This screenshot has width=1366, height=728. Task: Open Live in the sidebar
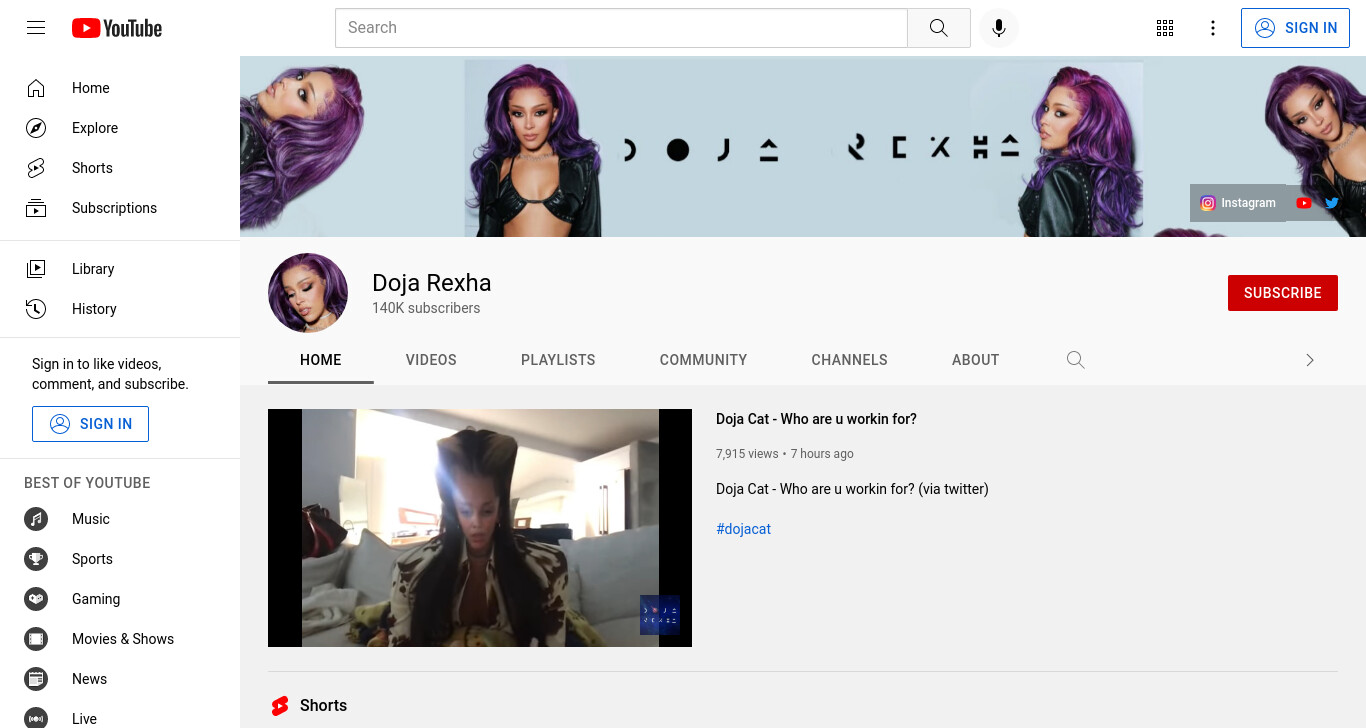[x=120, y=716]
